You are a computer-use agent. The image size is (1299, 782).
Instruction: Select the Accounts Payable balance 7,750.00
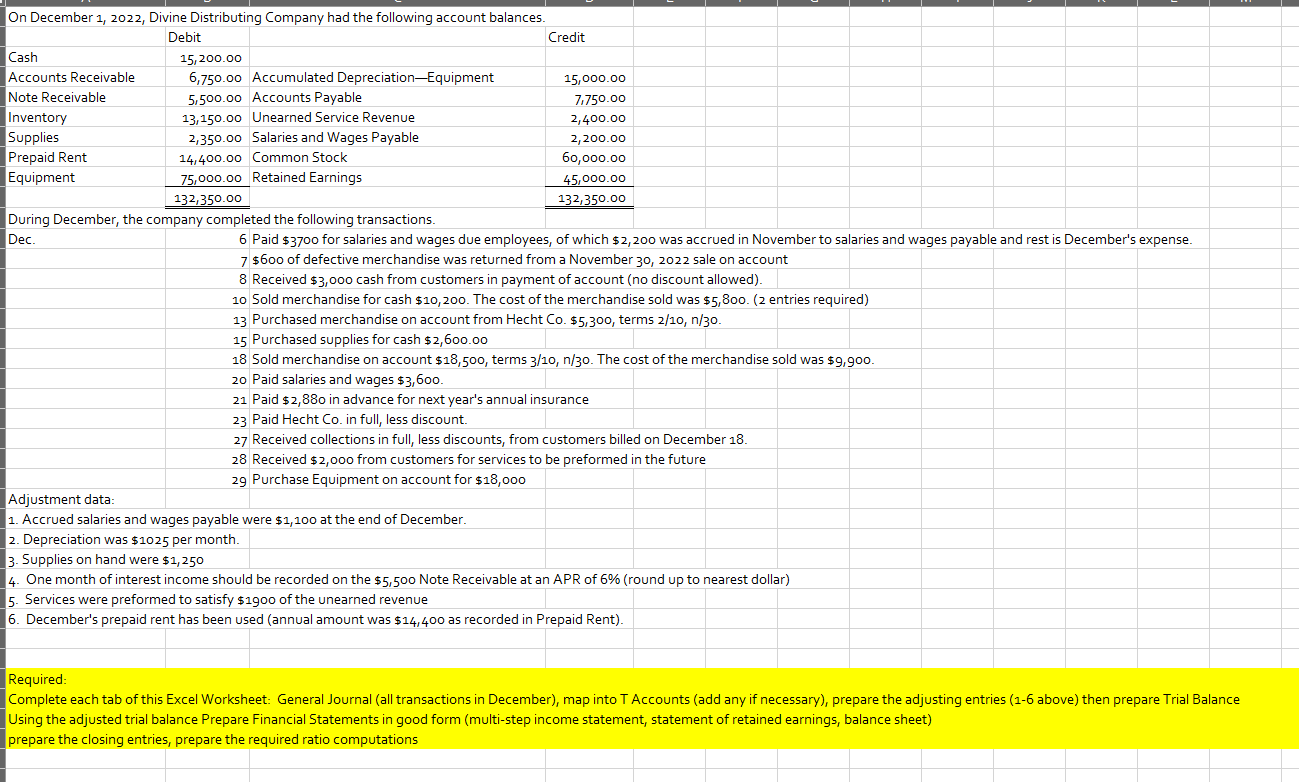click(600, 98)
